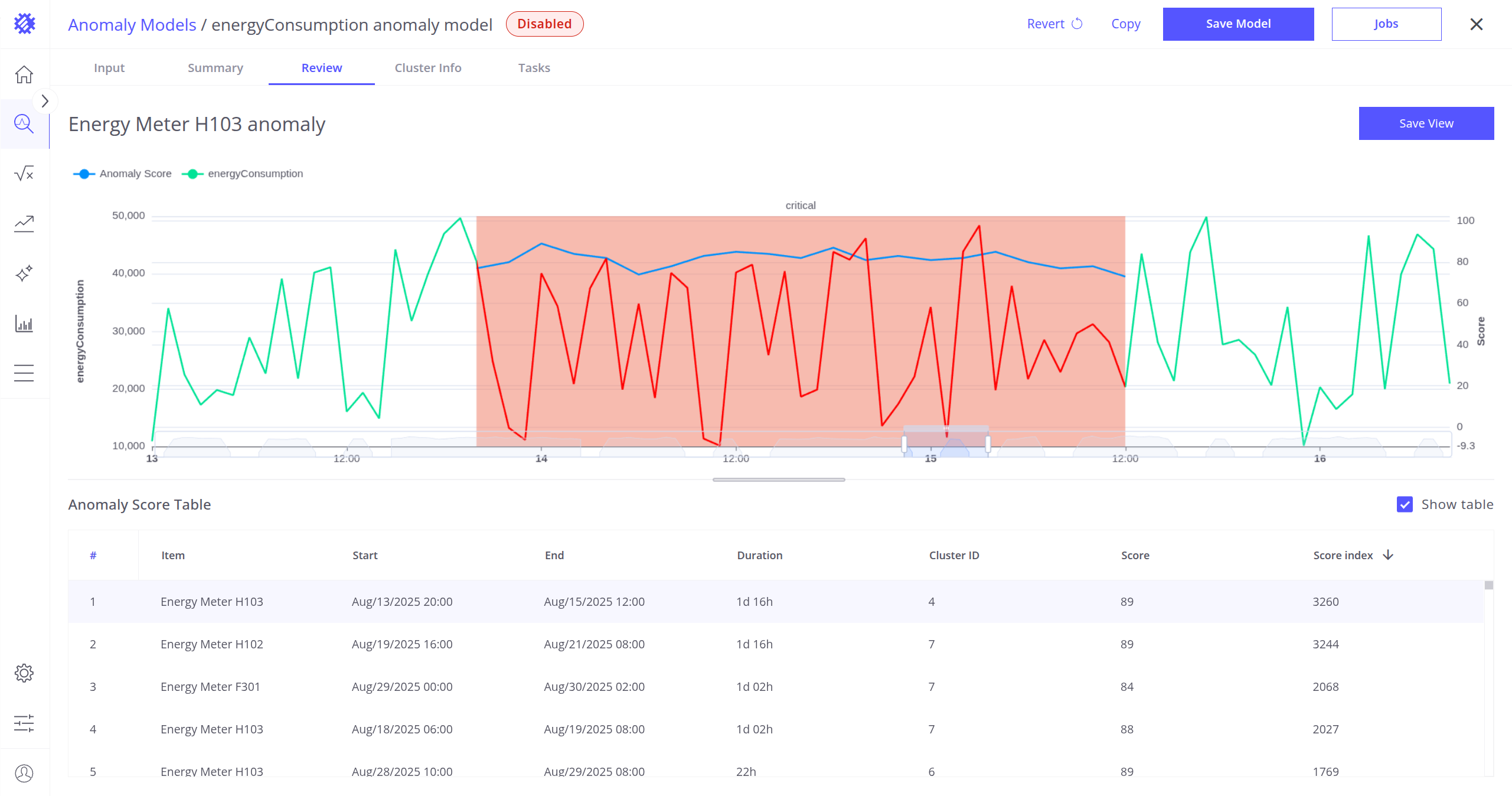
Task: Open the trend line chart icon
Action: 24,224
